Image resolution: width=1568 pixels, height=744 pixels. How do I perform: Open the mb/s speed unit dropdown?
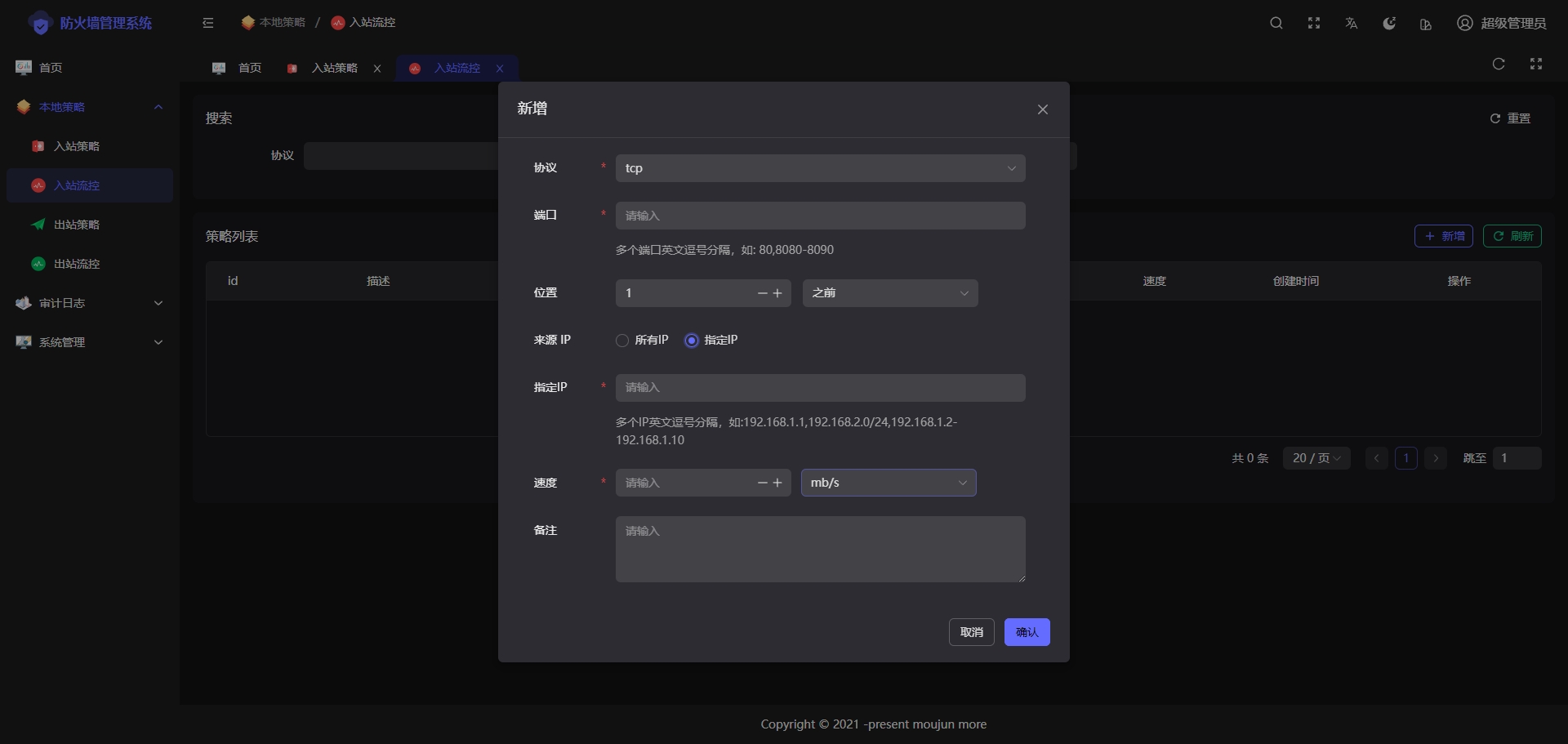tap(889, 483)
